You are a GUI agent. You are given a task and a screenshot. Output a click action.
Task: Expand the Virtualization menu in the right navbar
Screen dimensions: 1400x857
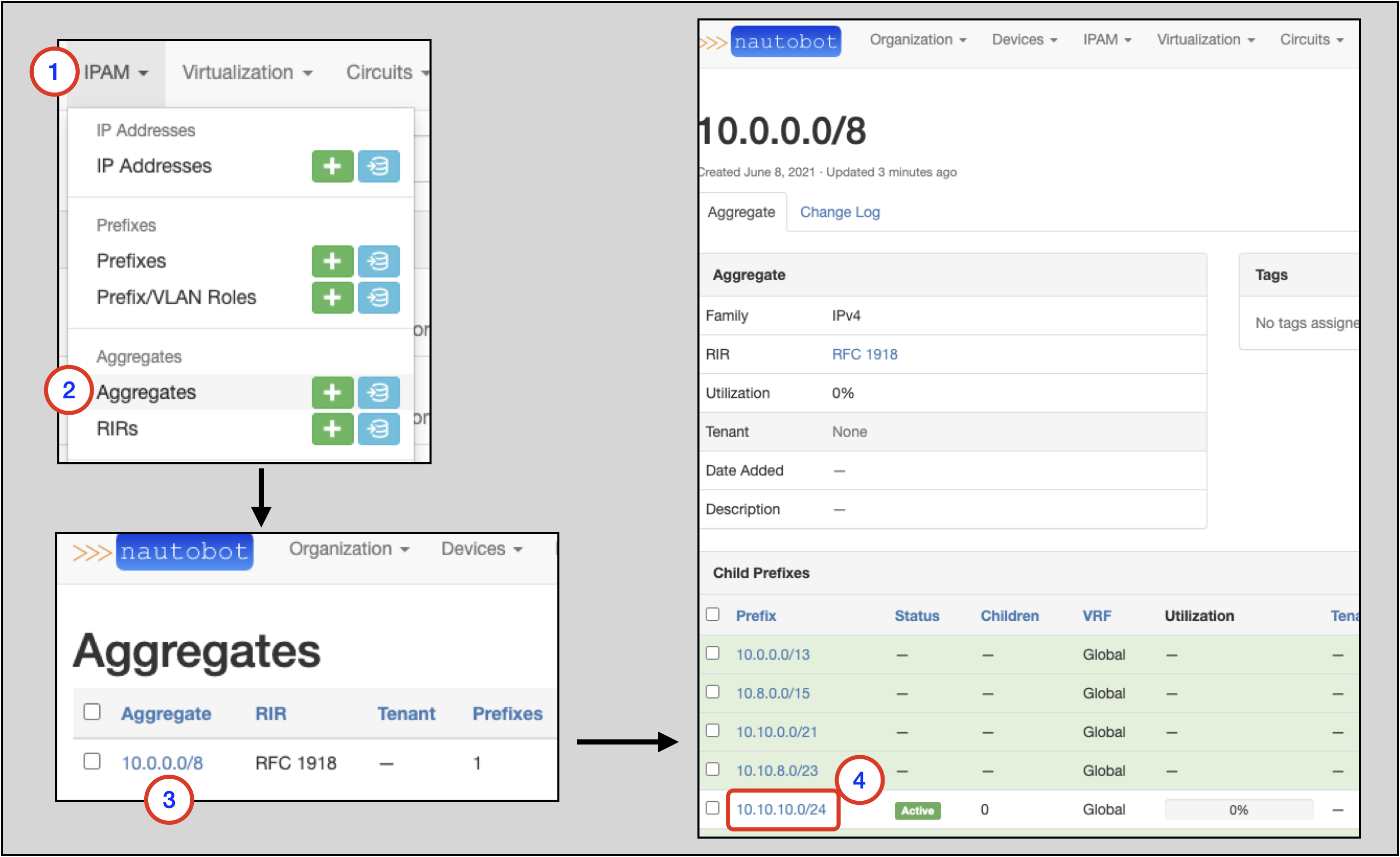[1205, 40]
